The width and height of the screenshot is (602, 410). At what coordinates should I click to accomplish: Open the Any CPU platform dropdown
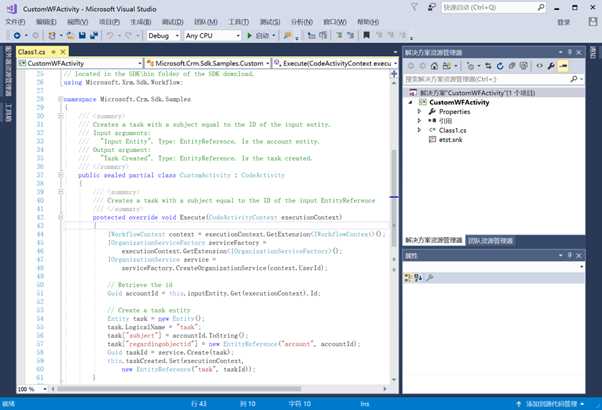[x=238, y=36]
